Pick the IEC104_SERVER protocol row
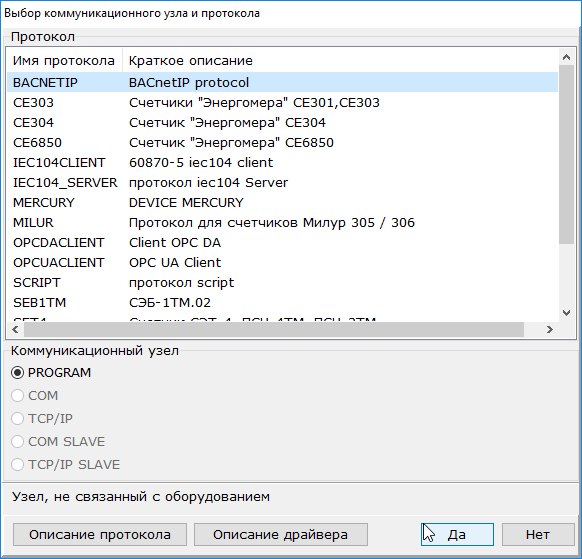The height and width of the screenshot is (559, 582). 282,183
